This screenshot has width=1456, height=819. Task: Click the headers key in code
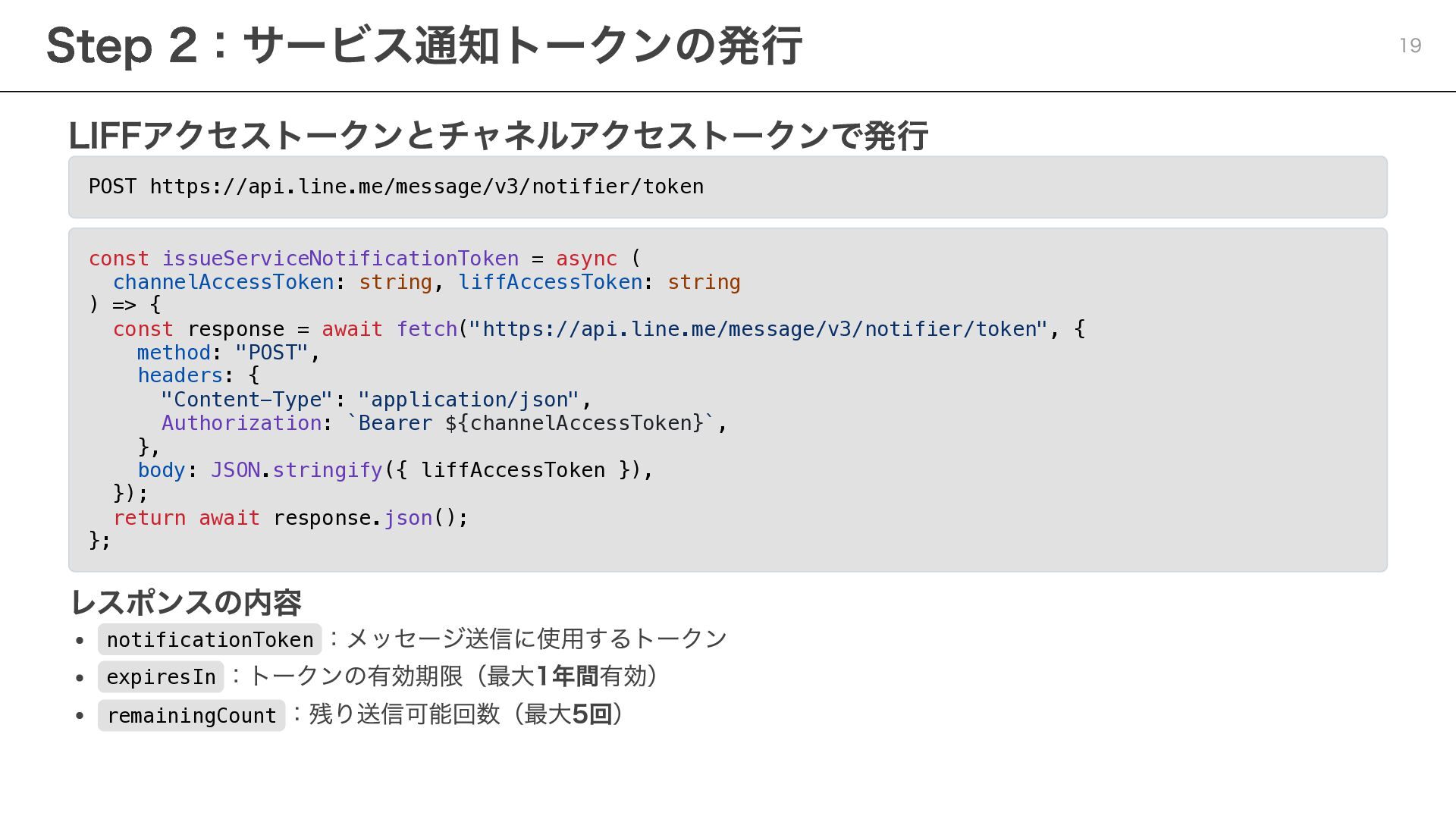pyautogui.click(x=180, y=375)
